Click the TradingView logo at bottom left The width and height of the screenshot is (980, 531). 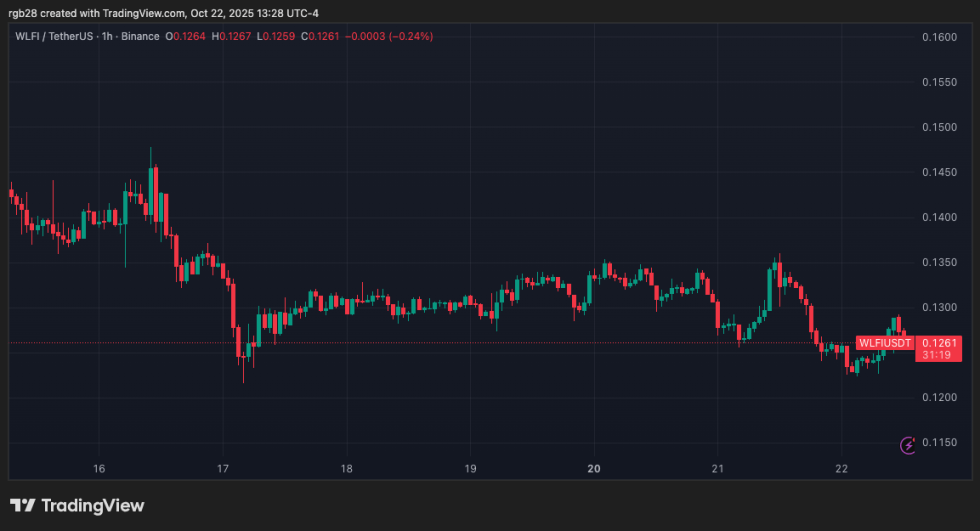[x=77, y=505]
